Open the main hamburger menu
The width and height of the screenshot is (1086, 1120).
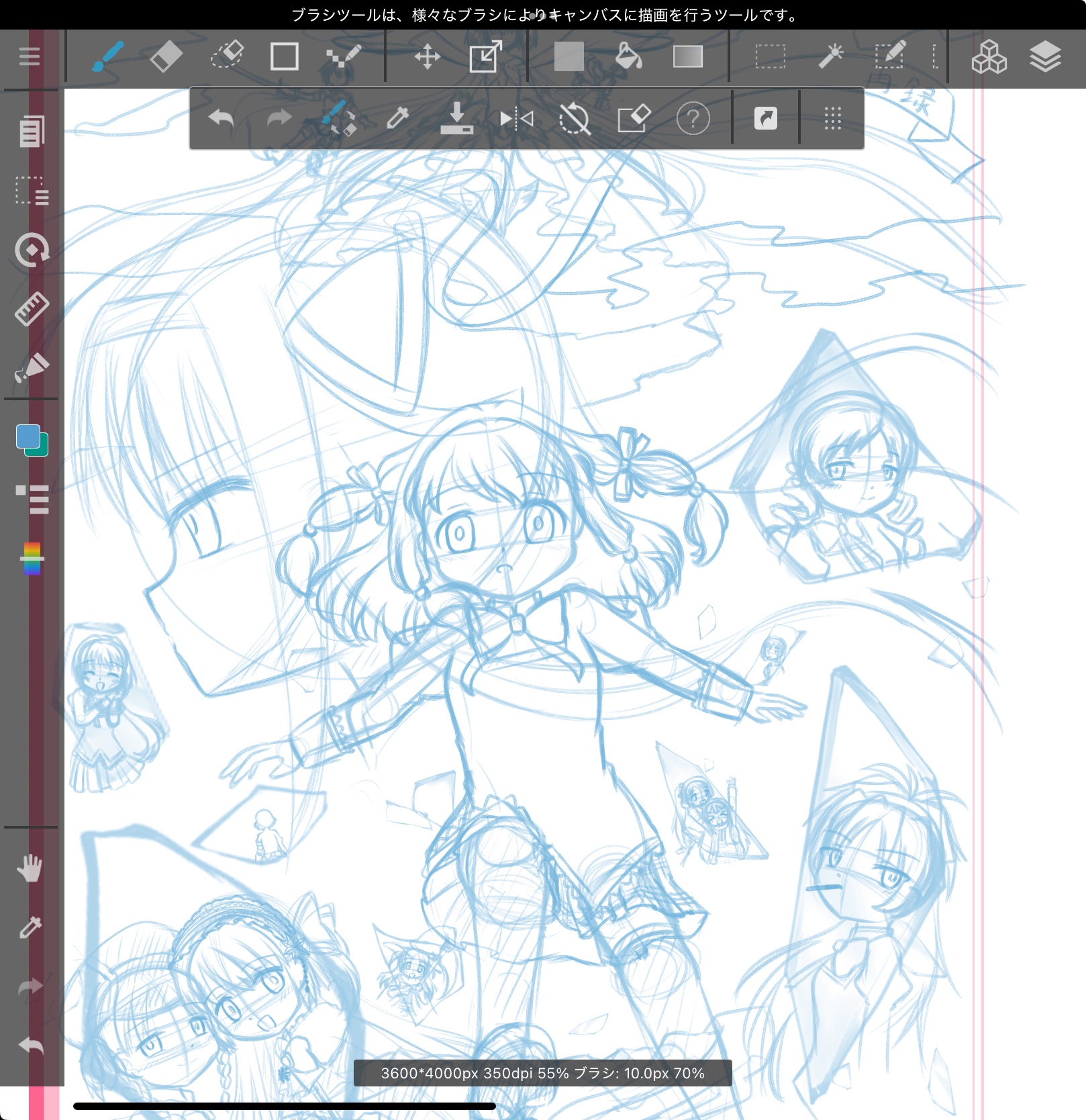[30, 56]
